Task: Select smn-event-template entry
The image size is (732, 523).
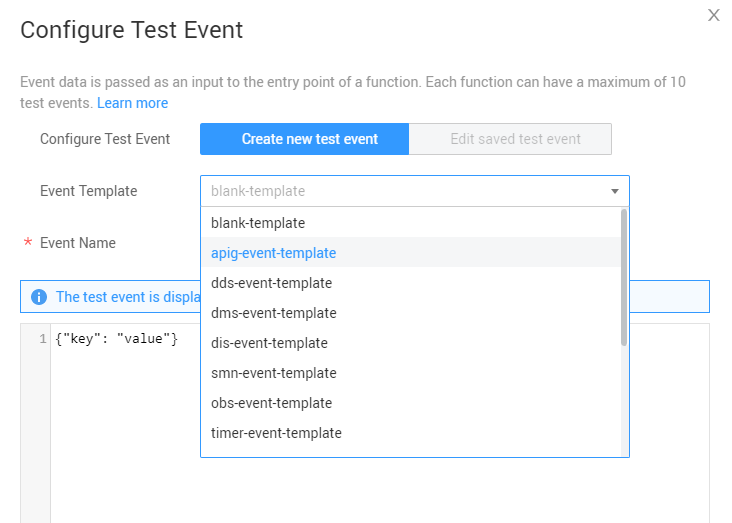Action: [x=273, y=373]
